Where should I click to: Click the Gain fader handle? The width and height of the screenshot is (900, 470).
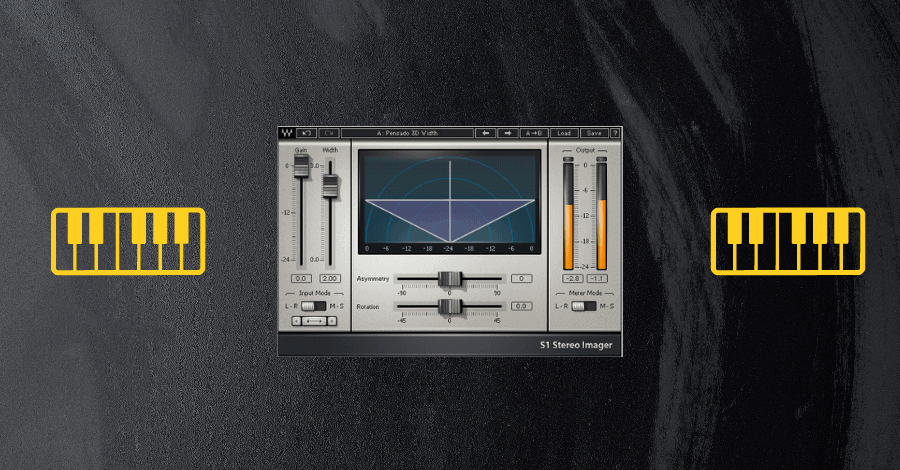[x=301, y=165]
